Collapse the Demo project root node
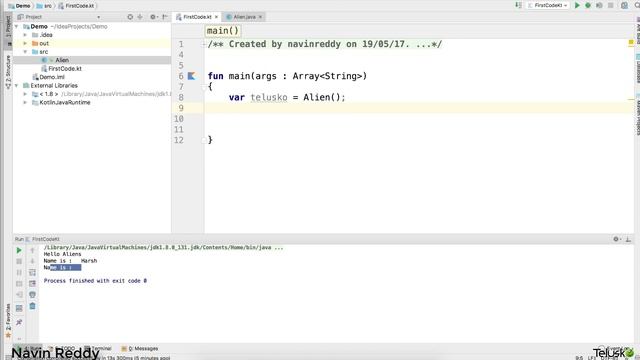Image resolution: width=640 pixels, height=360 pixels. (17, 27)
